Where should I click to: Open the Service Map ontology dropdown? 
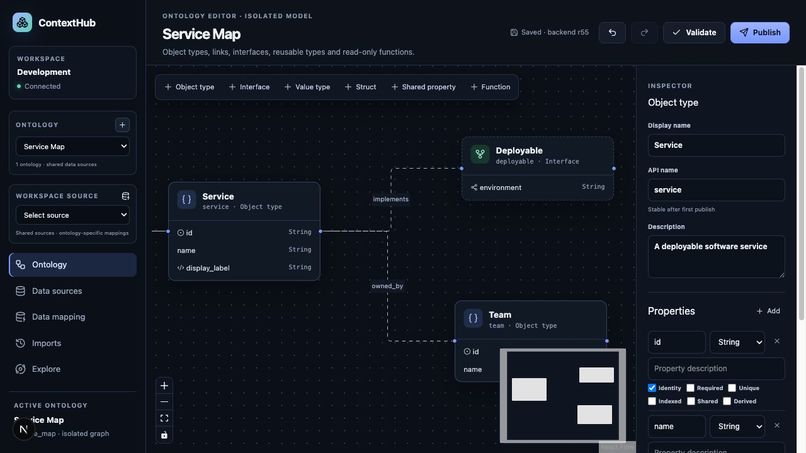click(73, 147)
